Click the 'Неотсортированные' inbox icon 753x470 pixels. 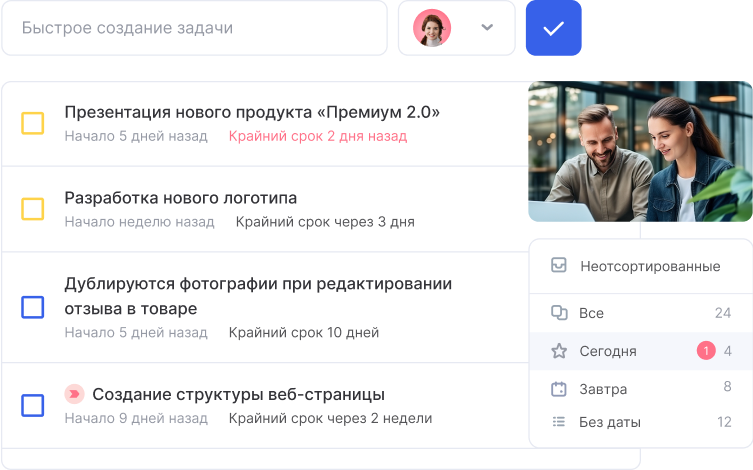tap(559, 266)
